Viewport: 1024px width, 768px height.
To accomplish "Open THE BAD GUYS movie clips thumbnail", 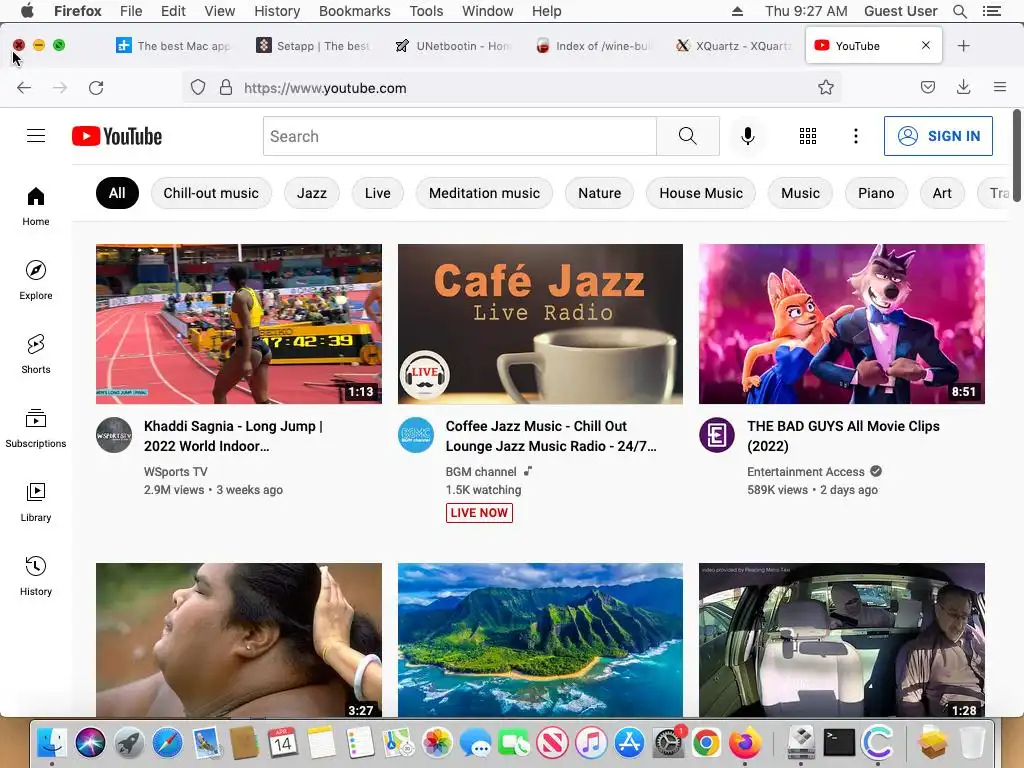I will click(842, 324).
